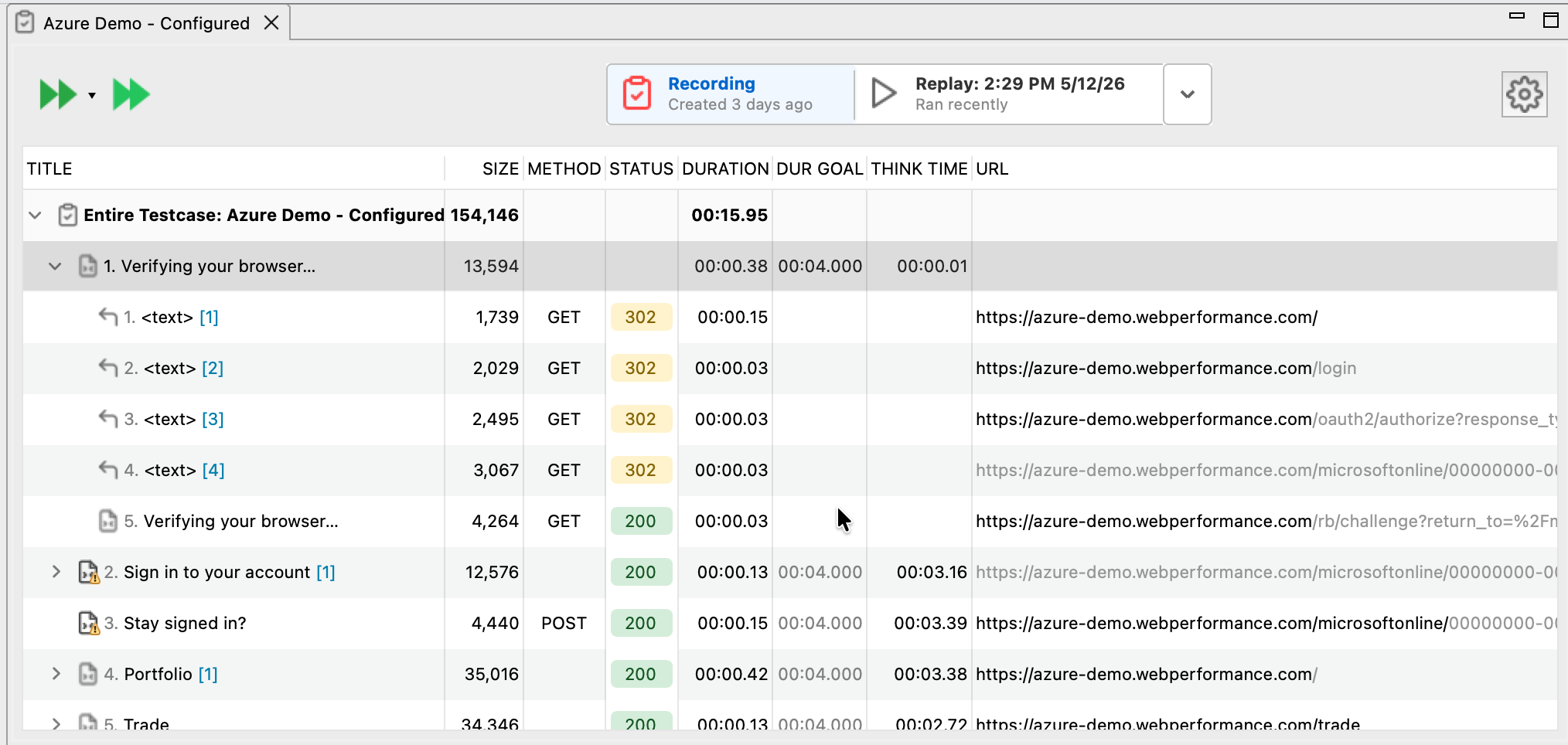Click the 302 status badge on <text> [1] row
The image size is (1568, 745).
pyautogui.click(x=641, y=318)
